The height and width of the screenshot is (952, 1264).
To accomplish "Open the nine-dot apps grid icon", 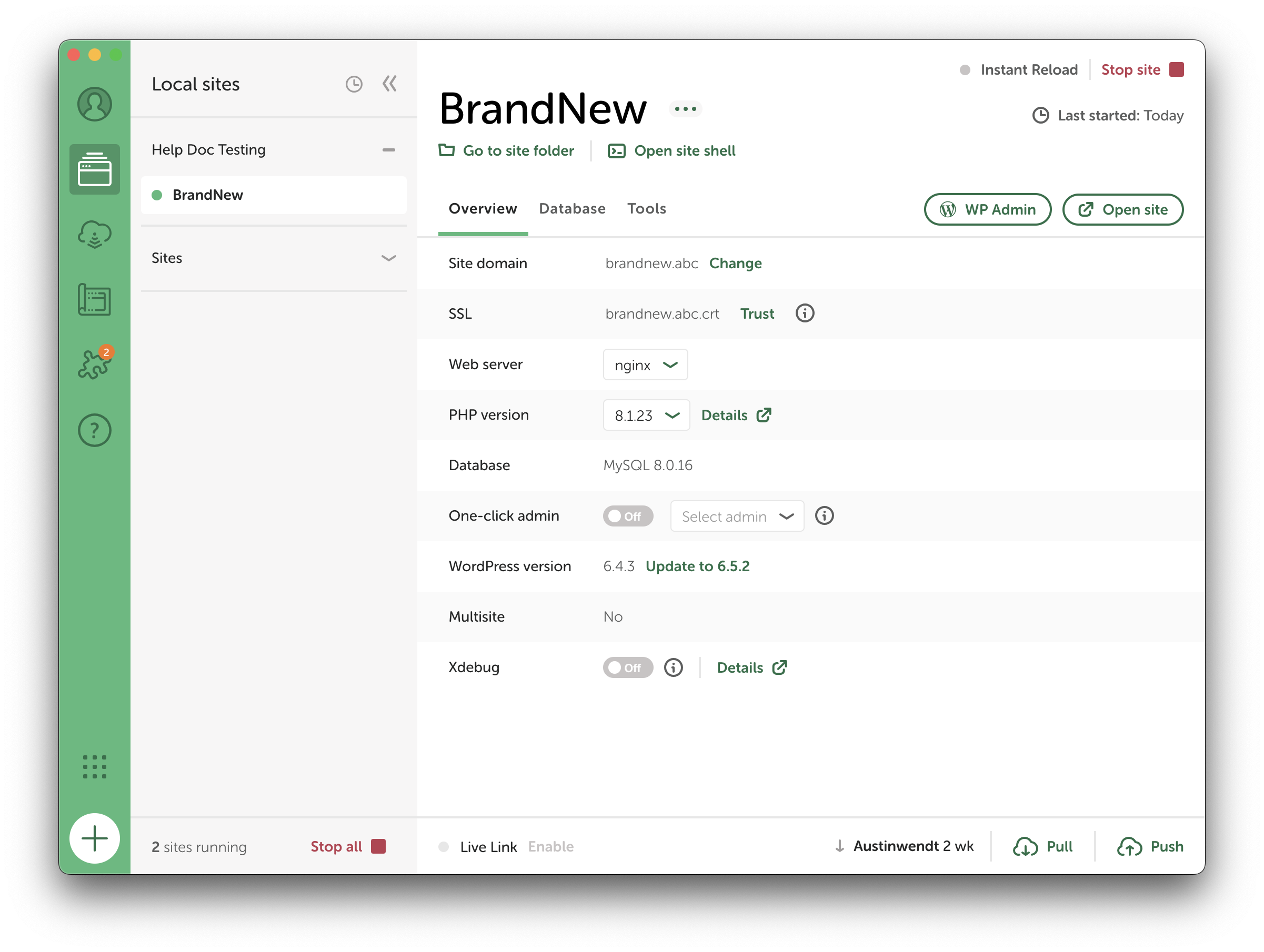I will point(94,766).
